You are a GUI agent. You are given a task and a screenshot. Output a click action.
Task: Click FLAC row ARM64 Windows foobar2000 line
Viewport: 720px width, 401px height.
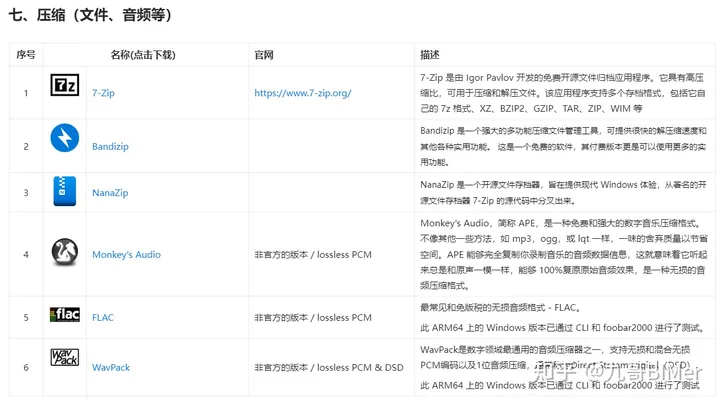click(562, 328)
